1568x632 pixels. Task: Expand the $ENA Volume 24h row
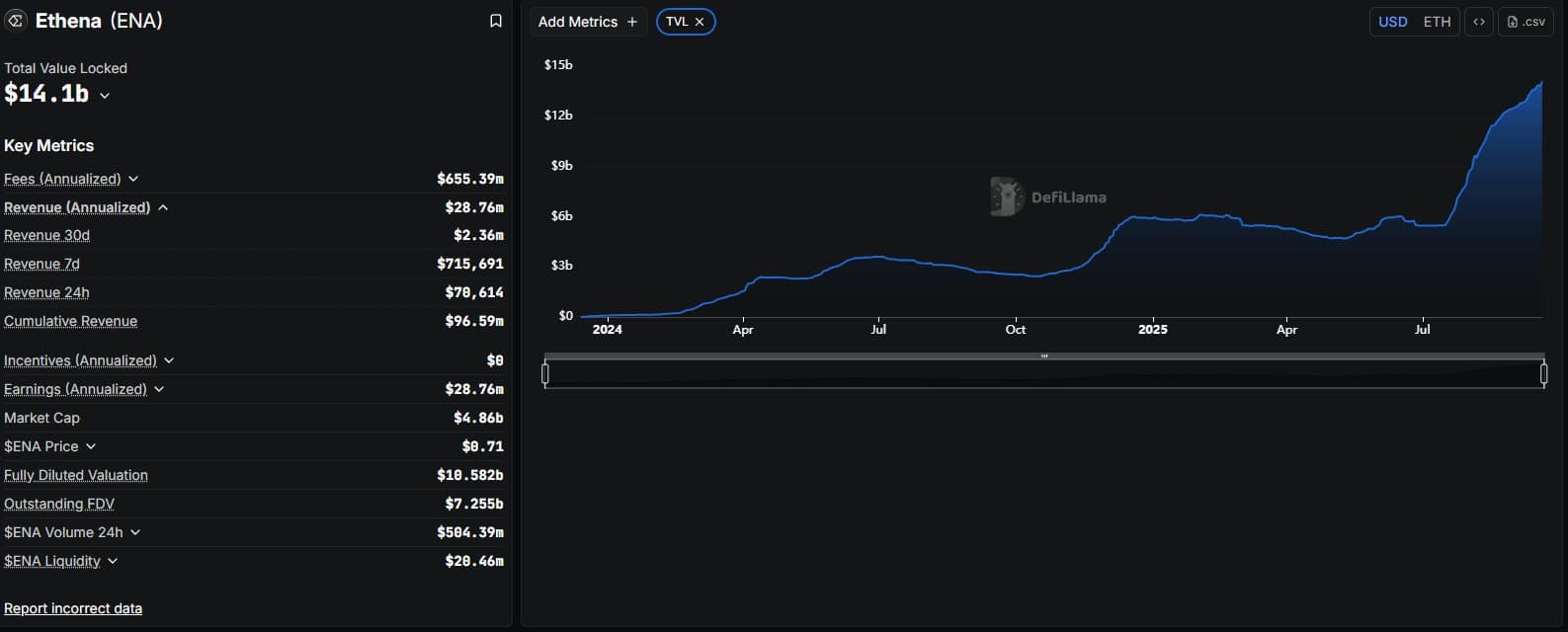coord(135,532)
